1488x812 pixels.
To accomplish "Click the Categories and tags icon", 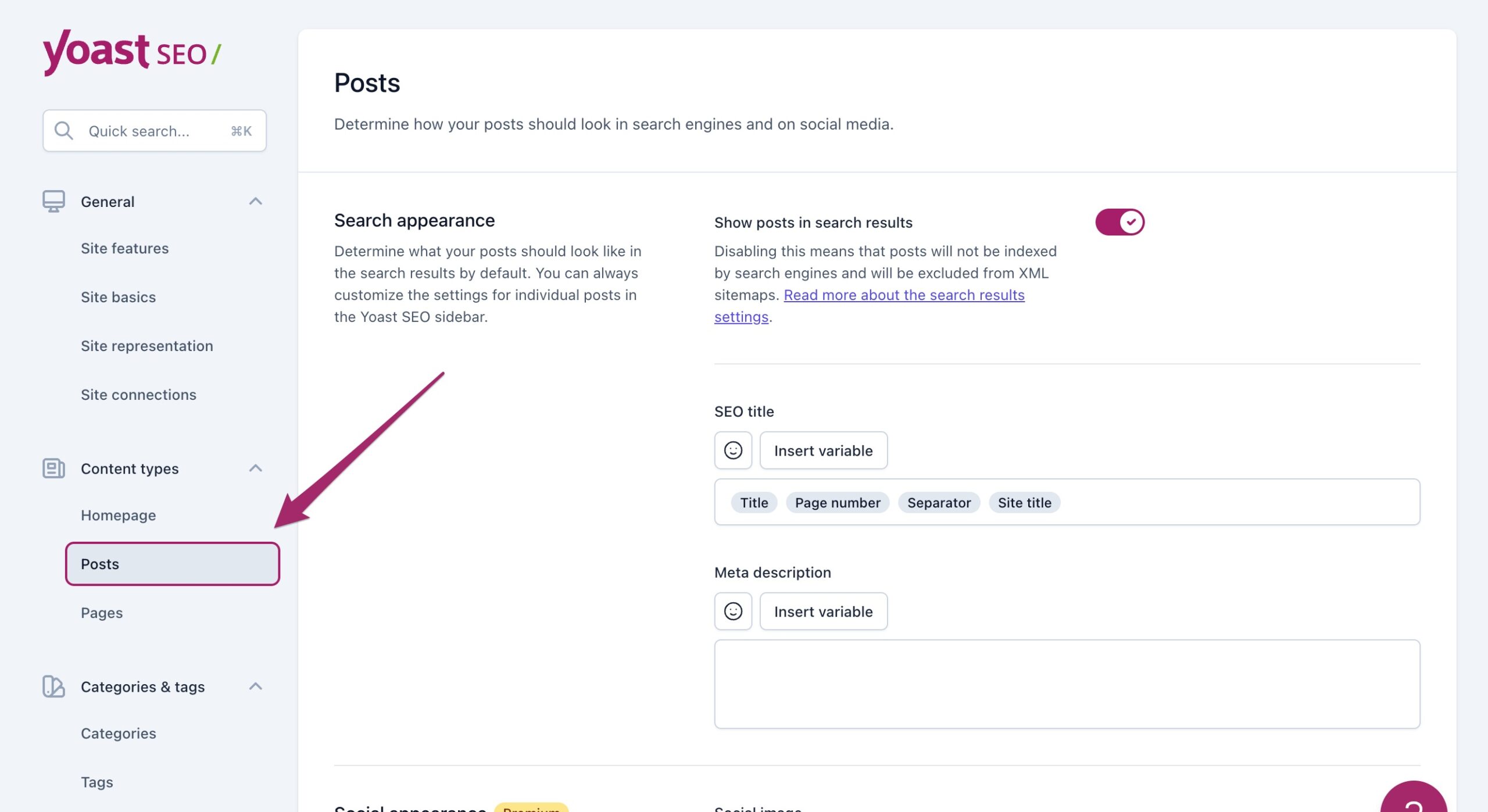I will pos(53,686).
